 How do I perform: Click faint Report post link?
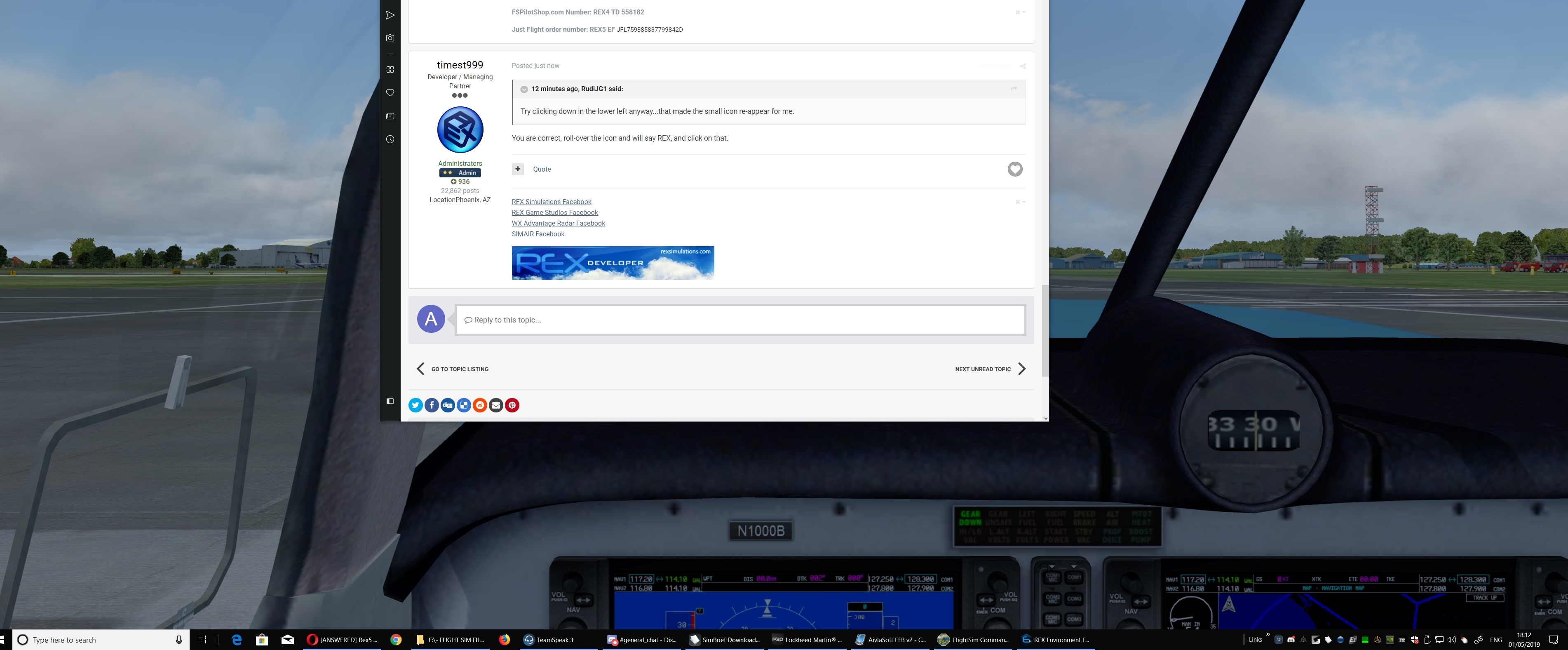(x=996, y=66)
